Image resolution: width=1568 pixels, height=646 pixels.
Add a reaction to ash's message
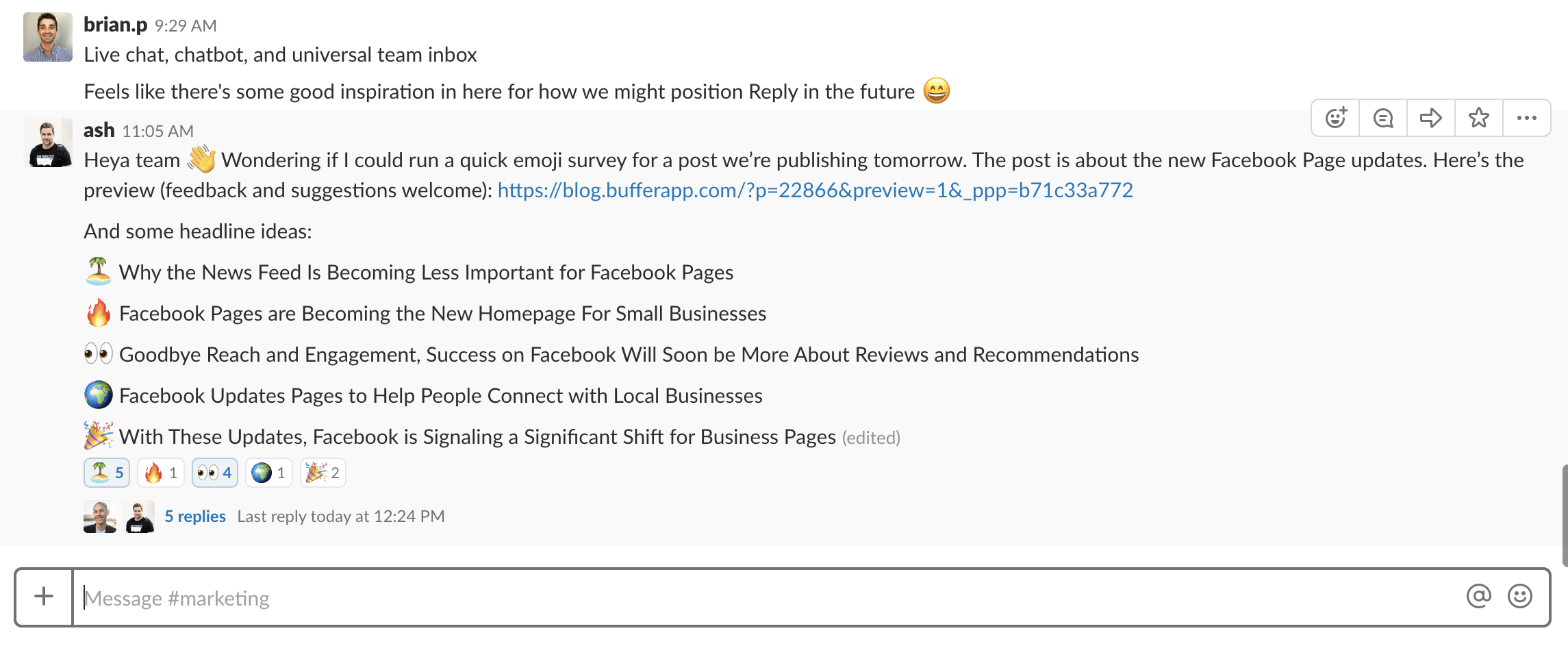coord(1335,117)
